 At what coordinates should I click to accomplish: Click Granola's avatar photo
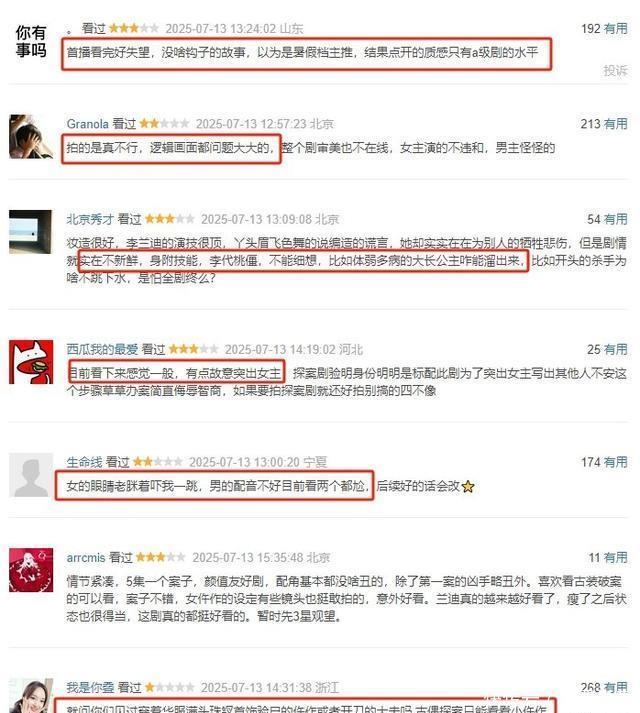tap(31, 137)
